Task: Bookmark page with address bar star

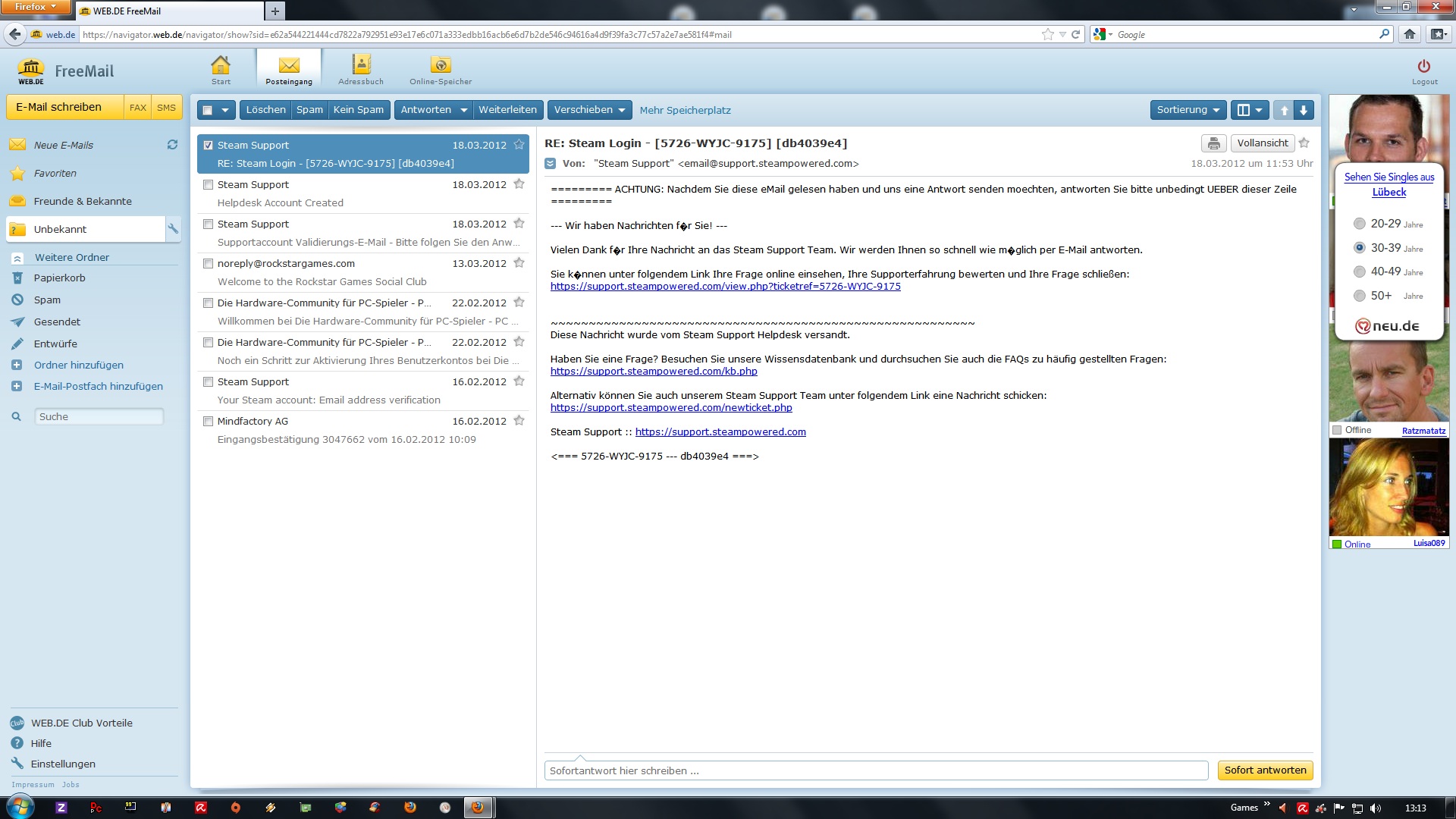Action: click(1048, 34)
